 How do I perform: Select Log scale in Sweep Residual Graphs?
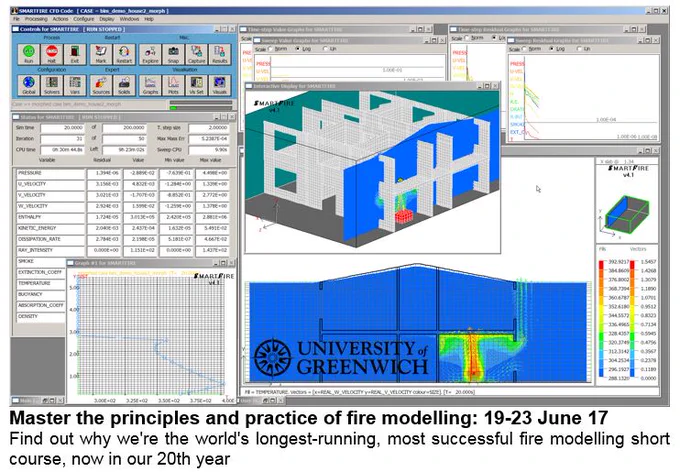tap(552, 49)
